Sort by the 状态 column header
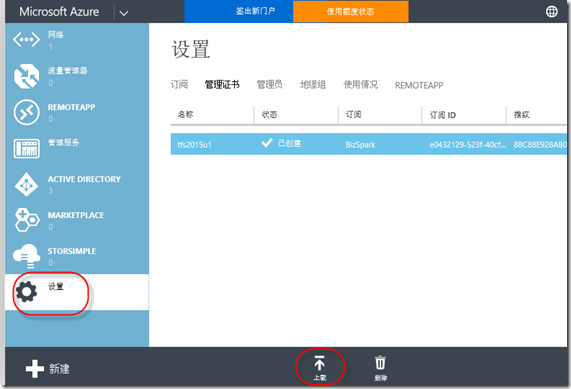 point(269,115)
